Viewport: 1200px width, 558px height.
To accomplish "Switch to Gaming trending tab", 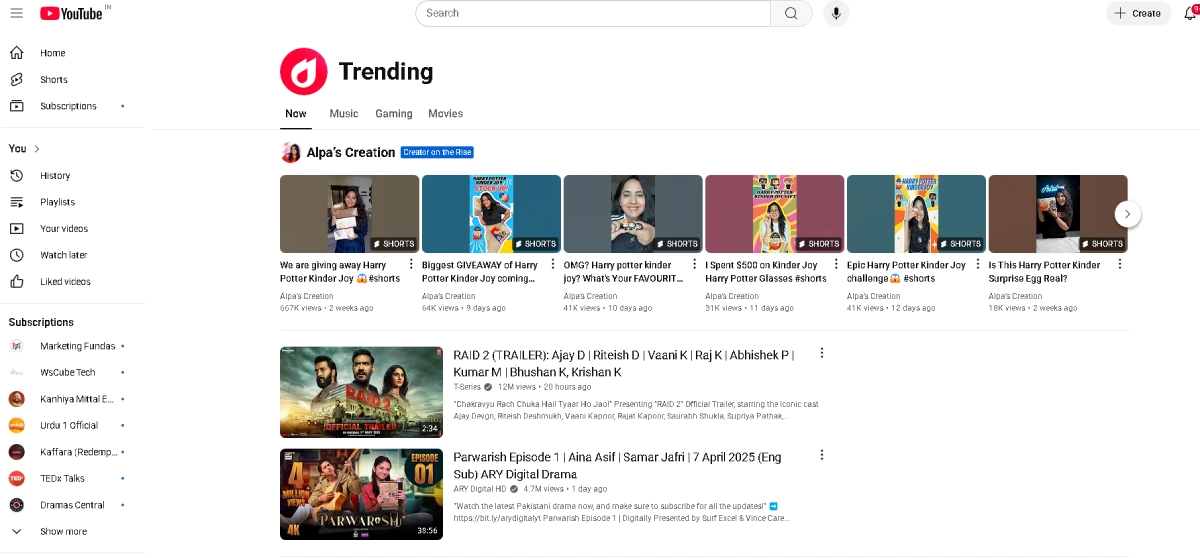I will point(394,114).
